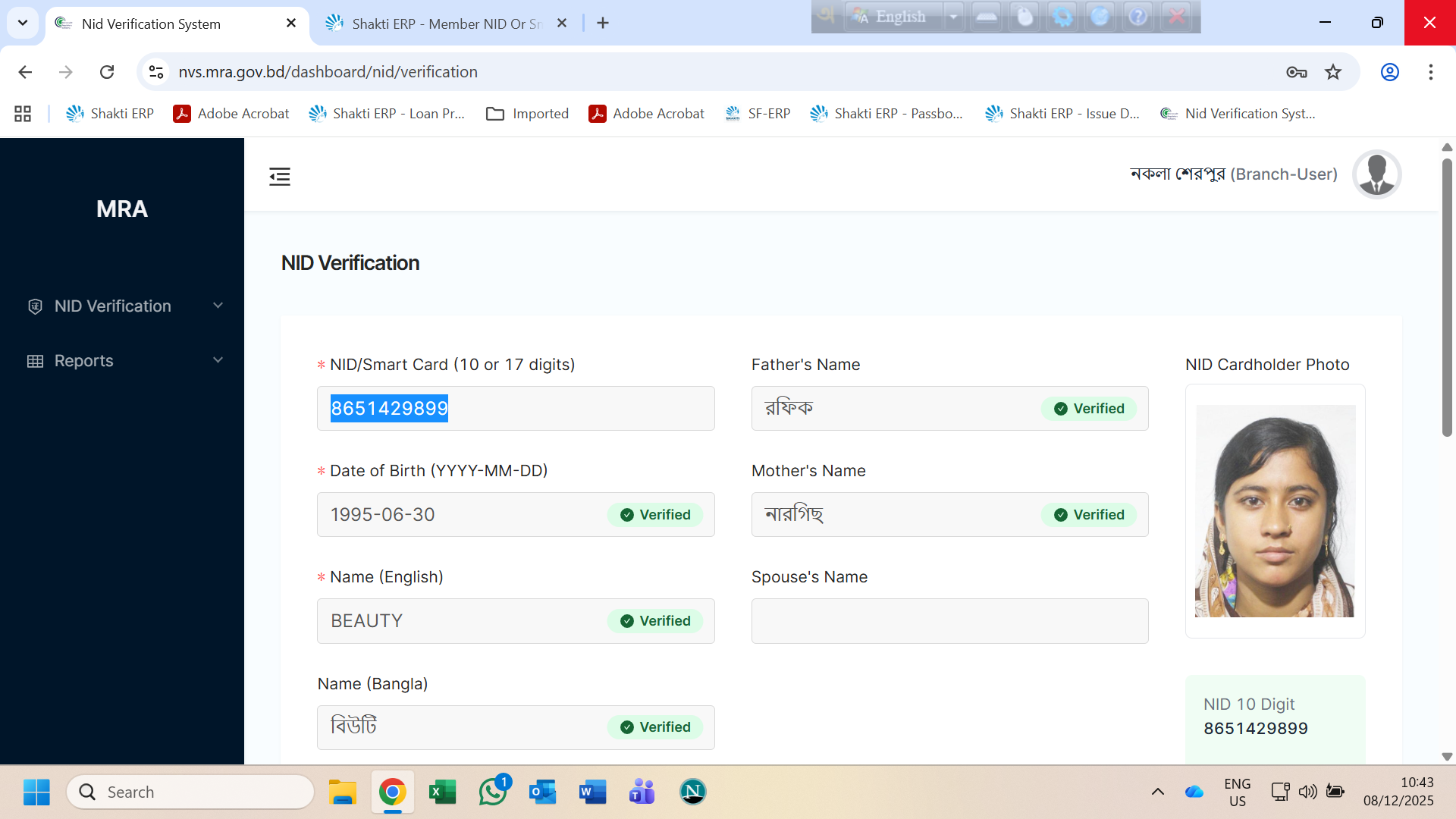
Task: Launch Excel from taskbar
Action: [442, 792]
